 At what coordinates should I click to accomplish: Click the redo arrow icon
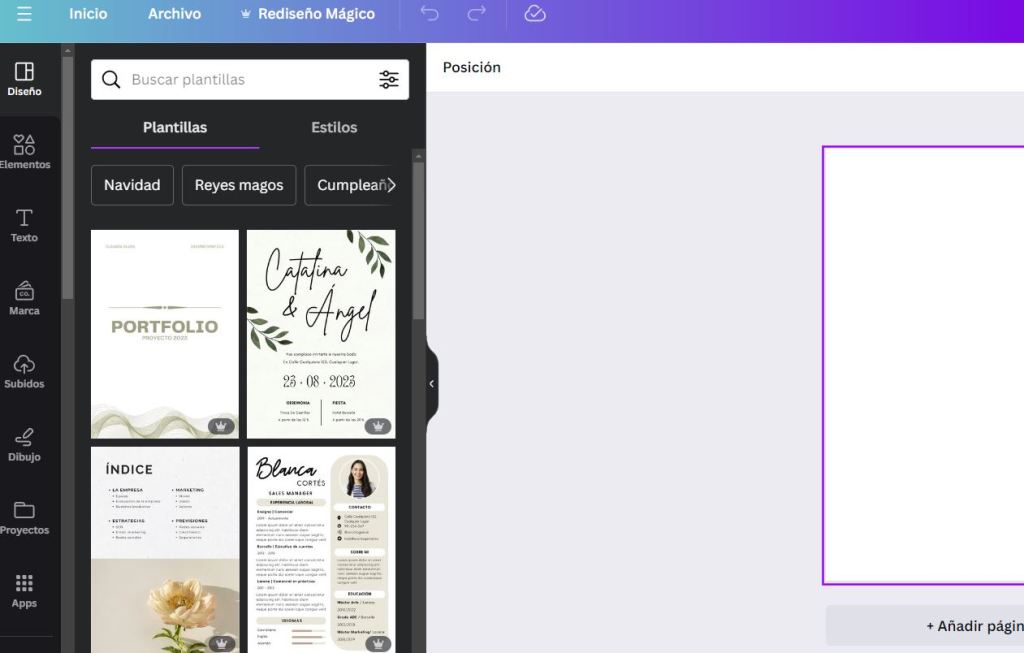[476, 14]
